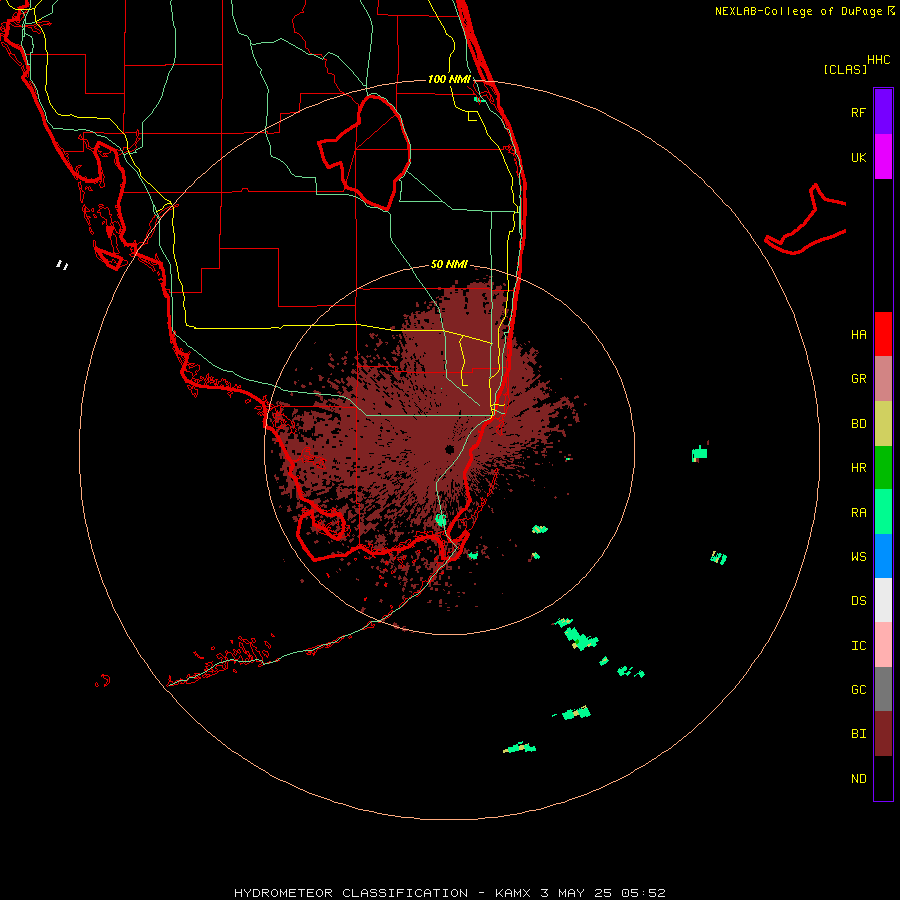Select the BD yellow legend swatch
Viewport: 900px width, 900px height.
pos(883,424)
